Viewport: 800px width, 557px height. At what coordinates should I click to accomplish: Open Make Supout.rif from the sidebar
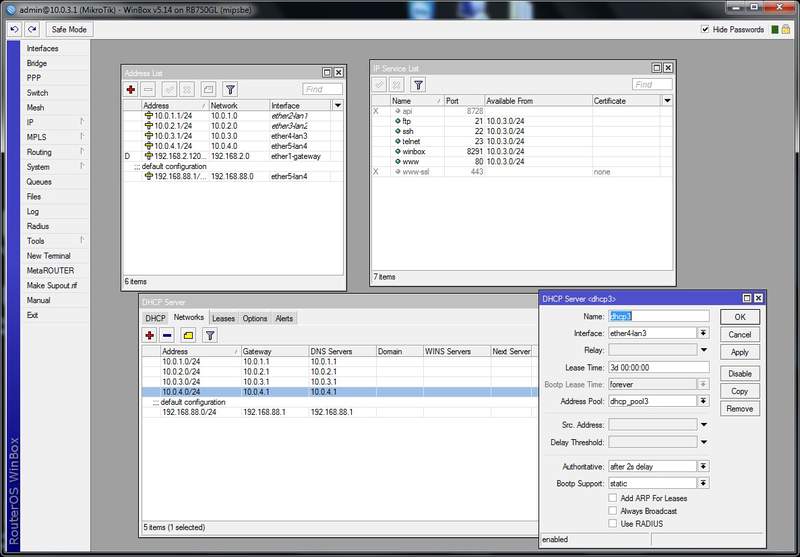point(55,285)
